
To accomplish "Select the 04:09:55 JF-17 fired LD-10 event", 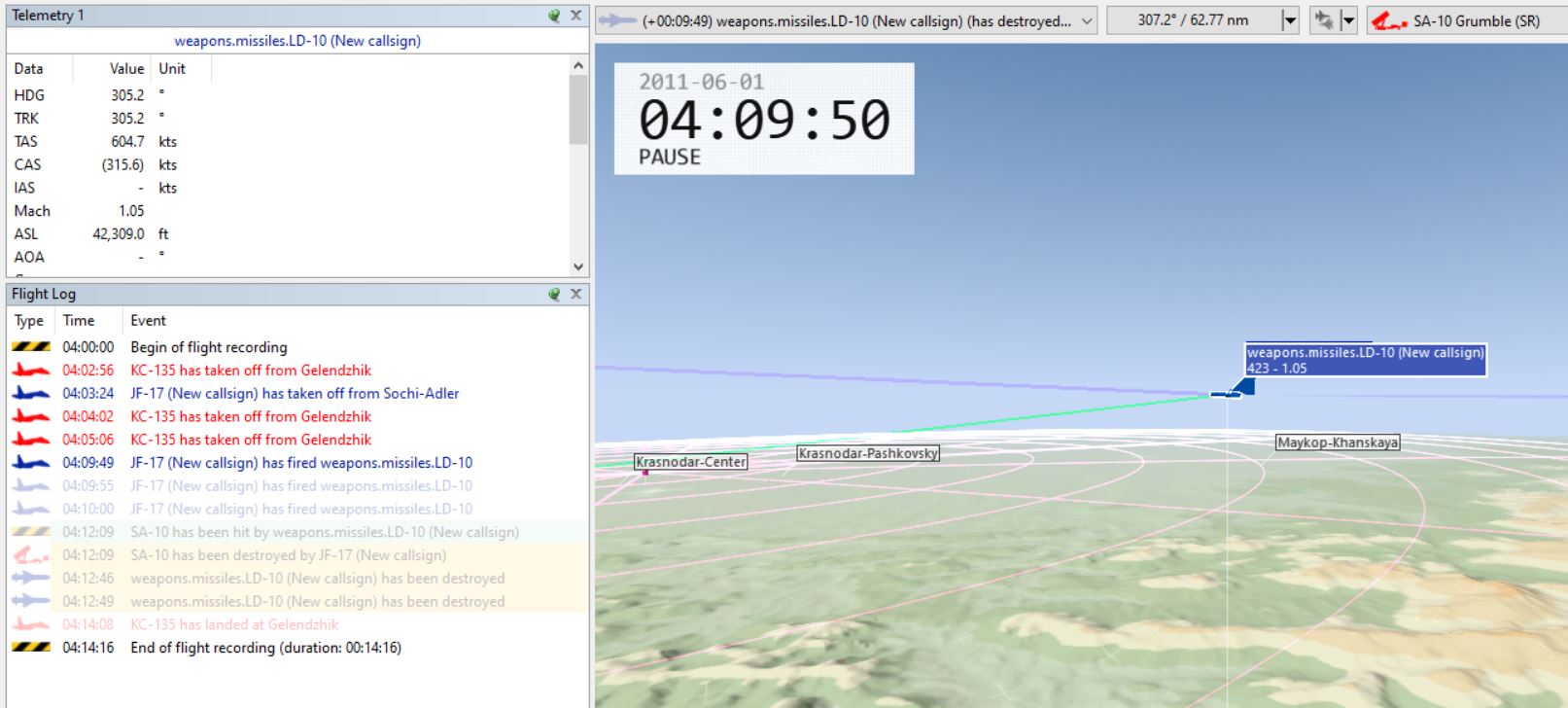I will click(x=297, y=486).
